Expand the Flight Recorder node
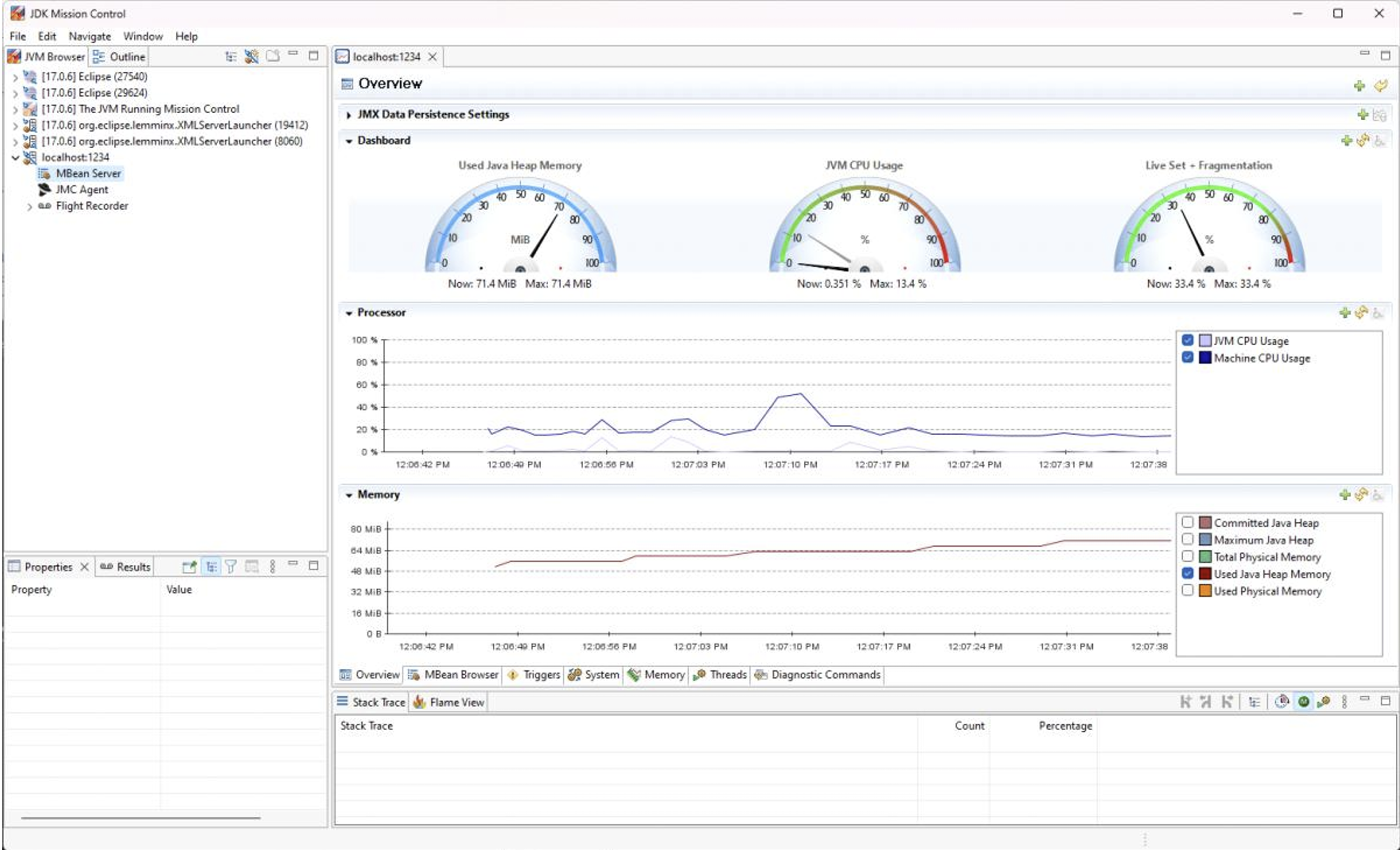The image size is (1400, 850). pyautogui.click(x=29, y=207)
